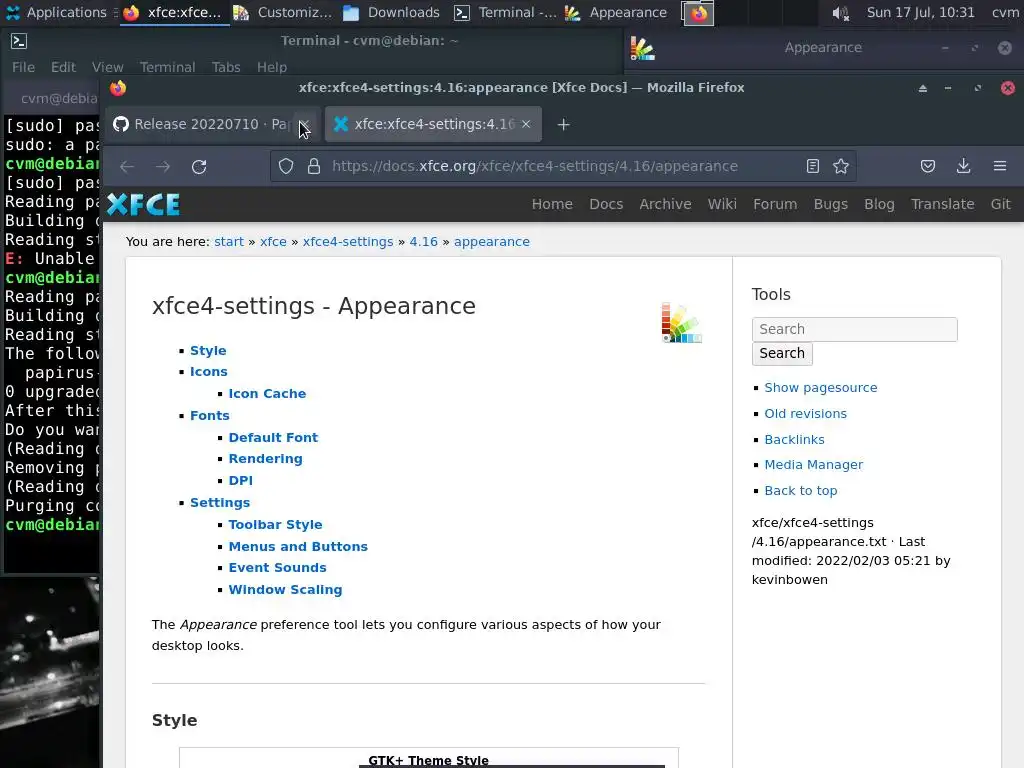Toggle reader view icon in address bar

[812, 167]
